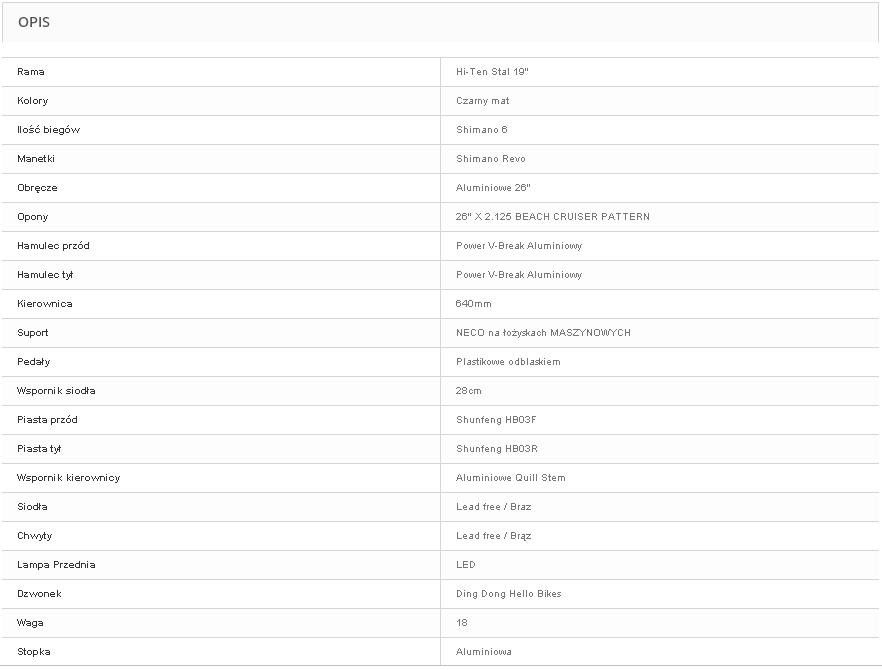Select the Czarny mat color value
The height and width of the screenshot is (670, 882).
pyautogui.click(x=483, y=101)
